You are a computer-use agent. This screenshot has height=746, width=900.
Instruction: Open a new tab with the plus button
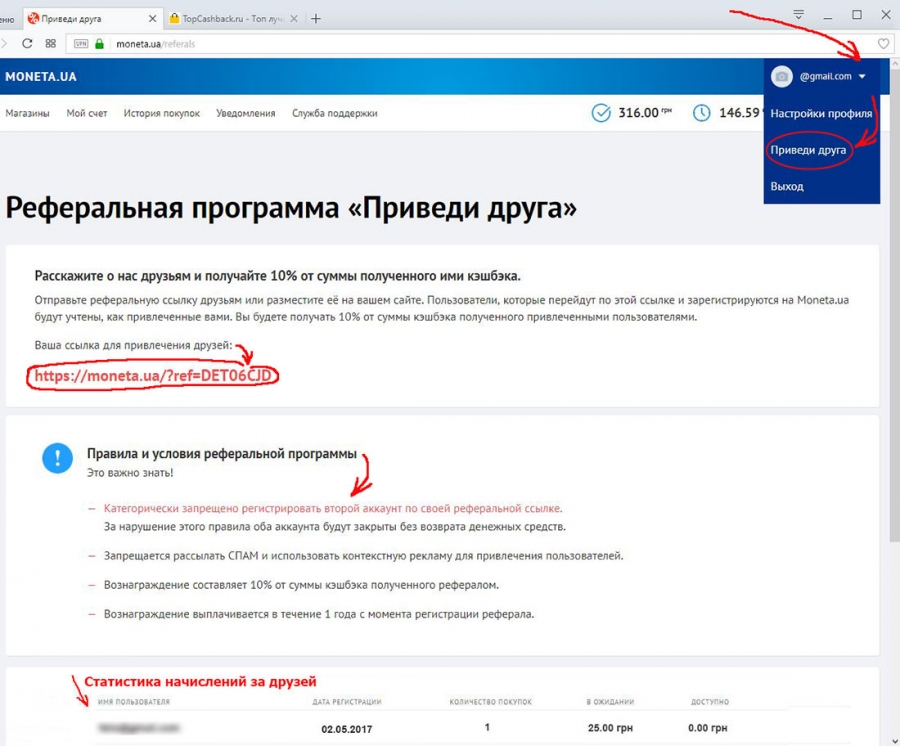(x=316, y=19)
